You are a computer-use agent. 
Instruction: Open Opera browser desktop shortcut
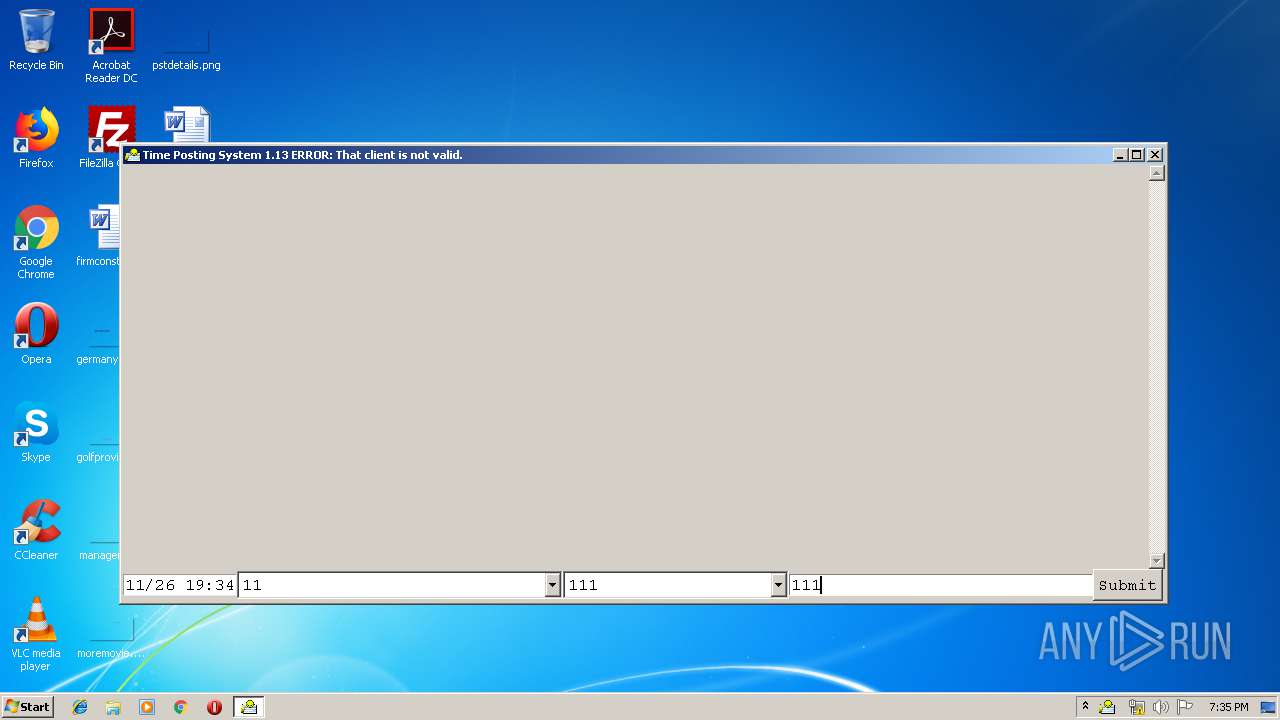(x=36, y=334)
